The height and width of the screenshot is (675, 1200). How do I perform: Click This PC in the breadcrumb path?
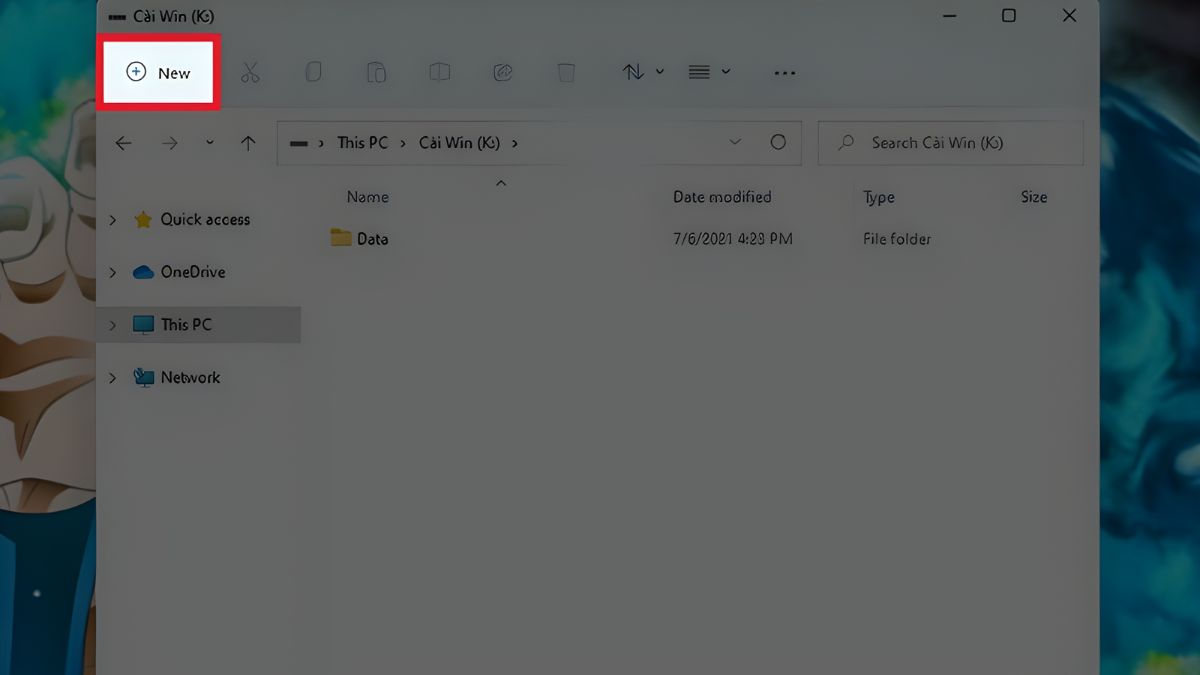click(362, 143)
